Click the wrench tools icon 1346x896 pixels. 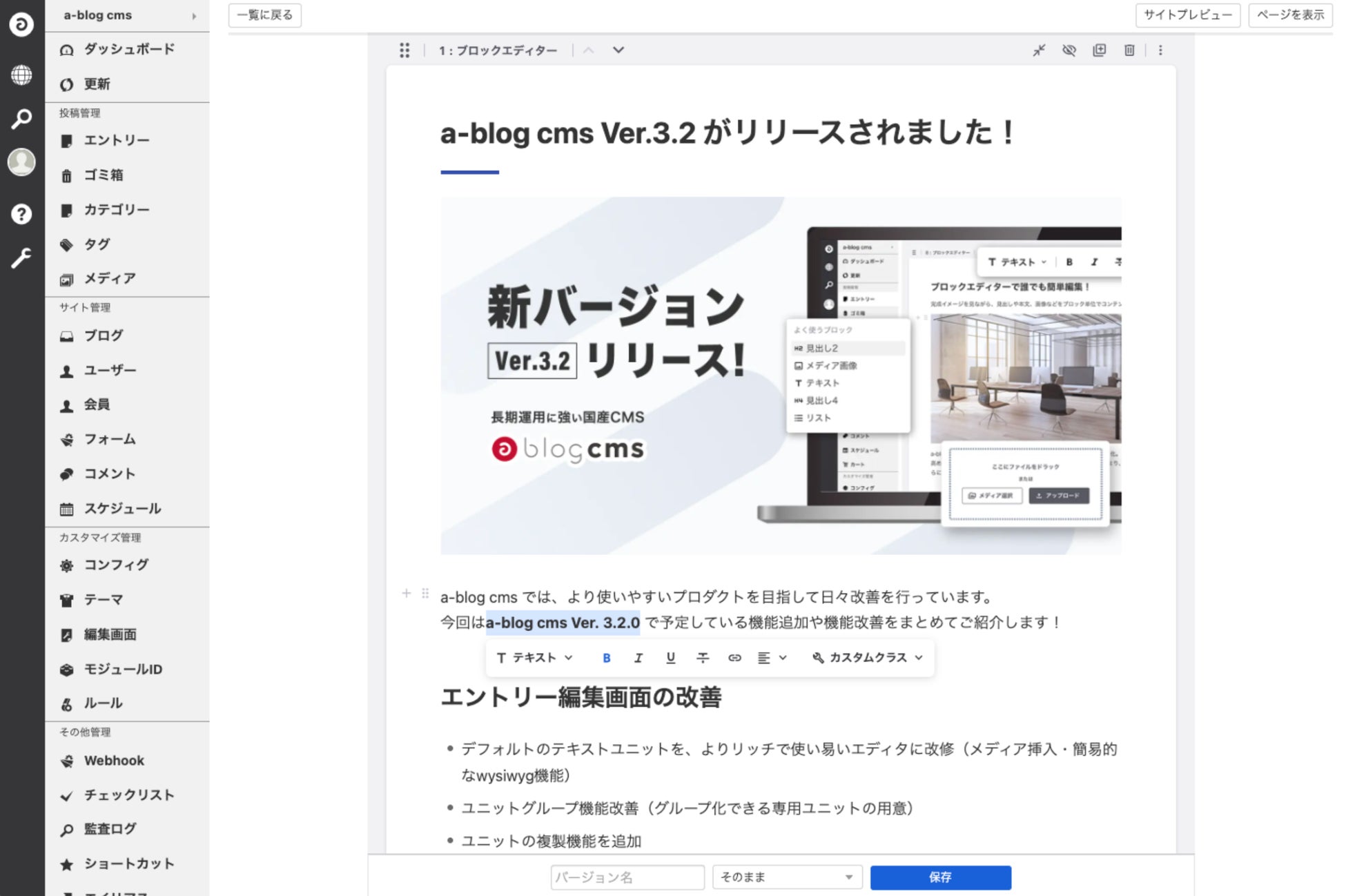click(21, 258)
